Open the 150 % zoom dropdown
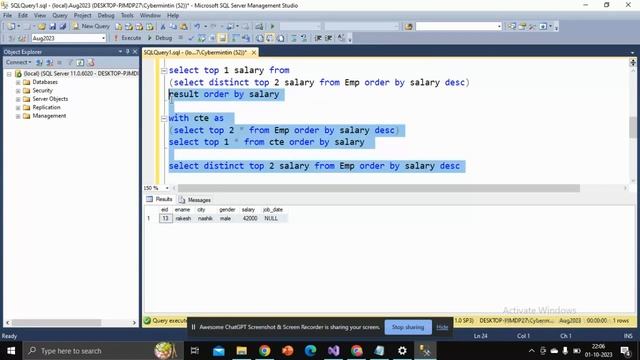The width and height of the screenshot is (640, 360). tap(167, 188)
